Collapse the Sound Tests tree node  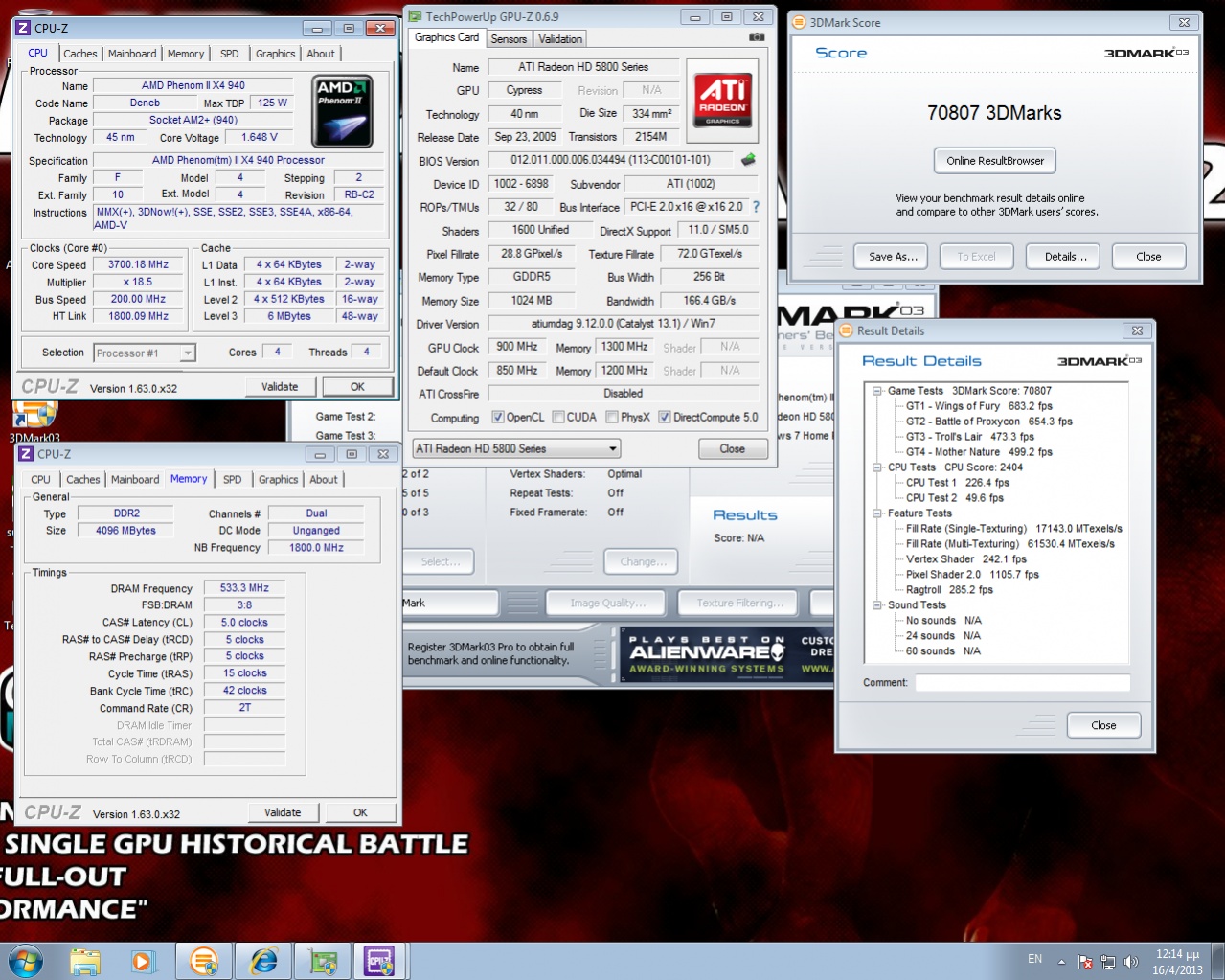pos(877,605)
